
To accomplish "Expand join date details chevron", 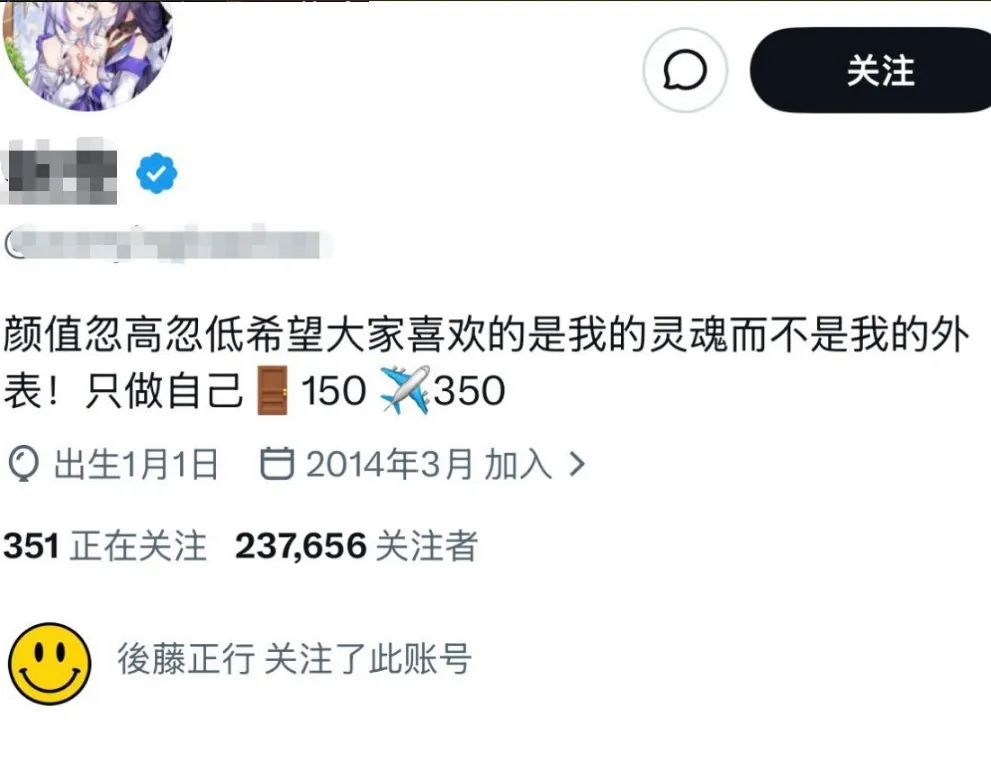I will pos(577,464).
